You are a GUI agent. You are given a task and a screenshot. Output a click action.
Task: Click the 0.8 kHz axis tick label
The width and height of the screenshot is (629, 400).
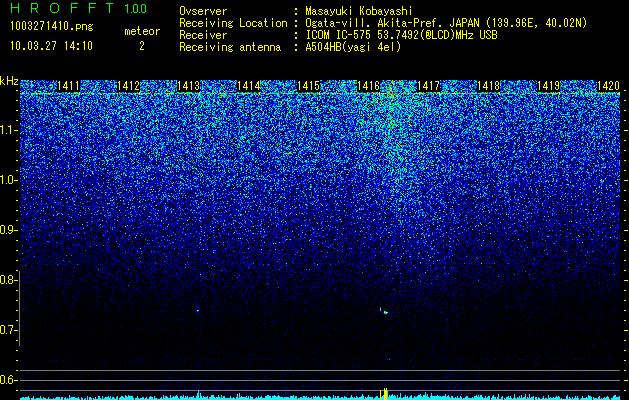(x=7, y=280)
